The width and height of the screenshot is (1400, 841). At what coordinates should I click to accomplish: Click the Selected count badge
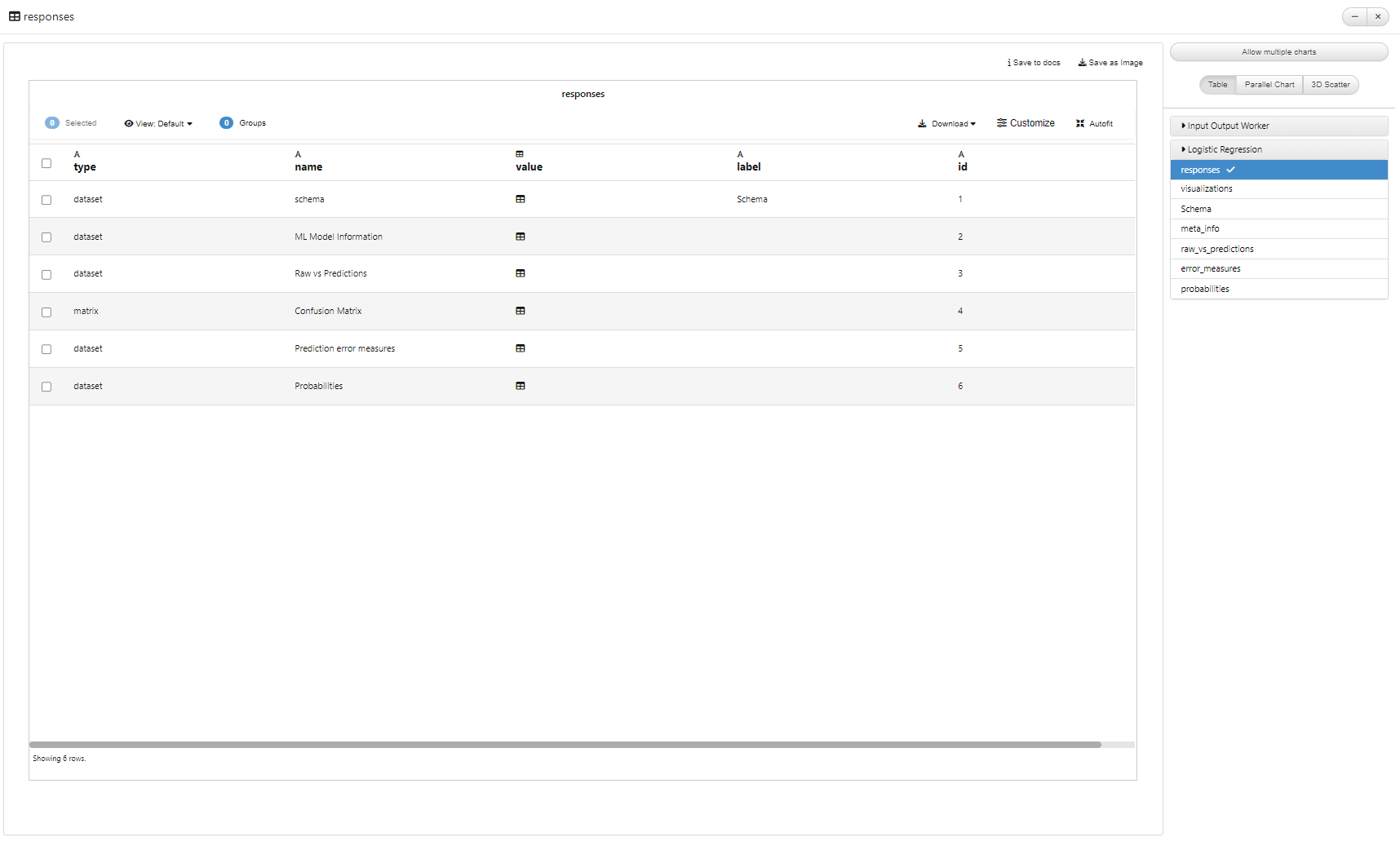coord(52,123)
